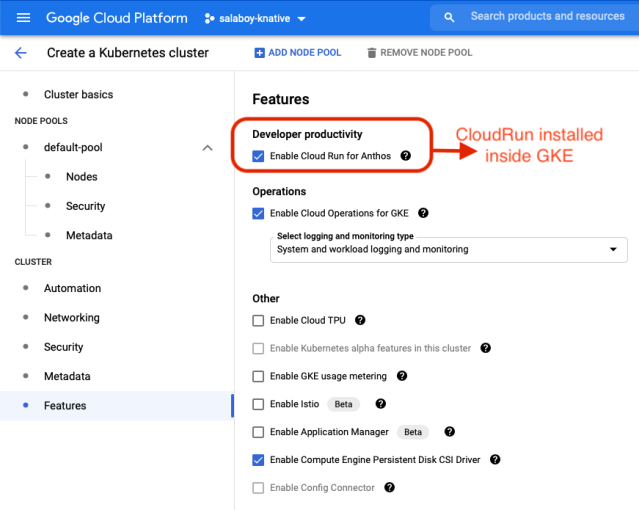Open the salaboy-knative project selector
This screenshot has width=639, height=510.
(255, 18)
